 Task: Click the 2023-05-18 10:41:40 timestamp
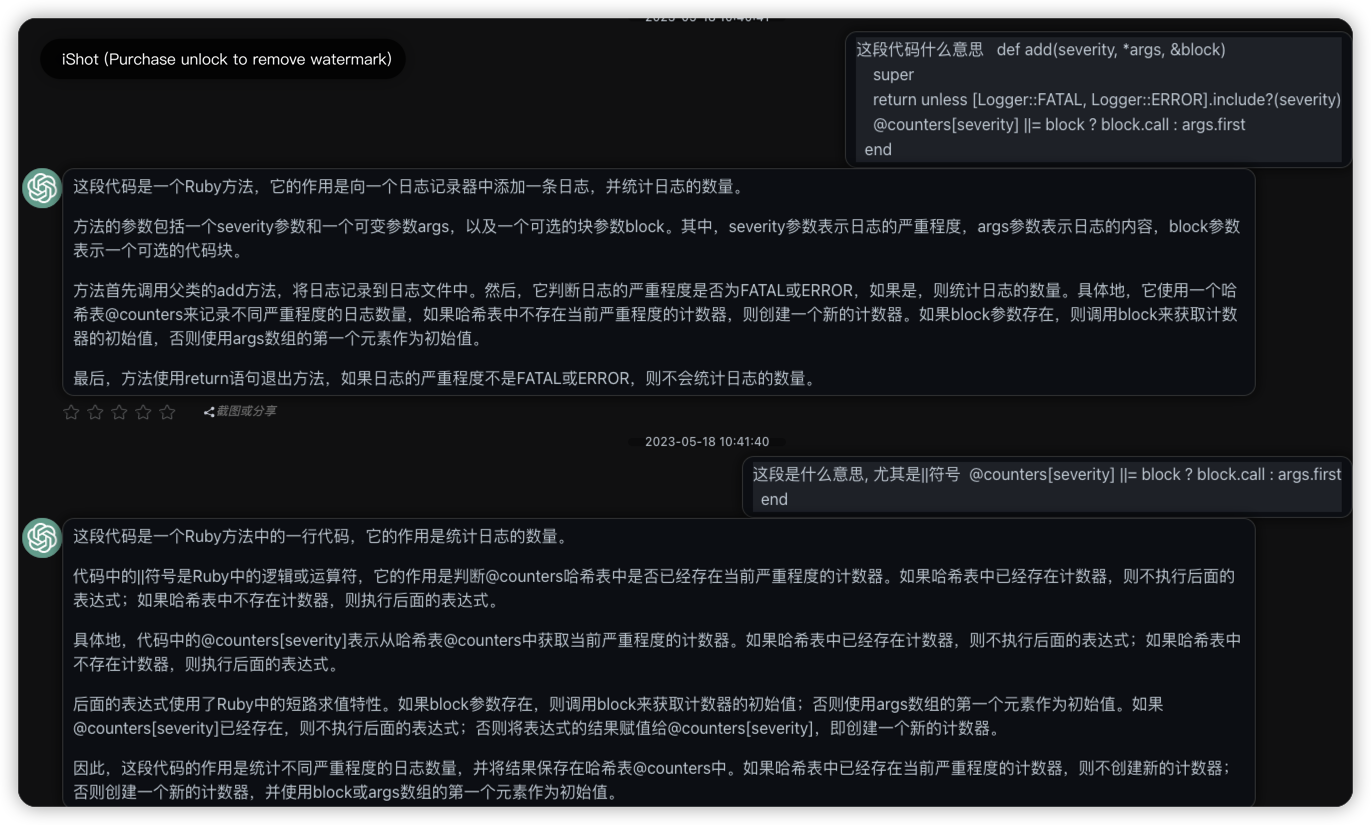pyautogui.click(x=706, y=442)
